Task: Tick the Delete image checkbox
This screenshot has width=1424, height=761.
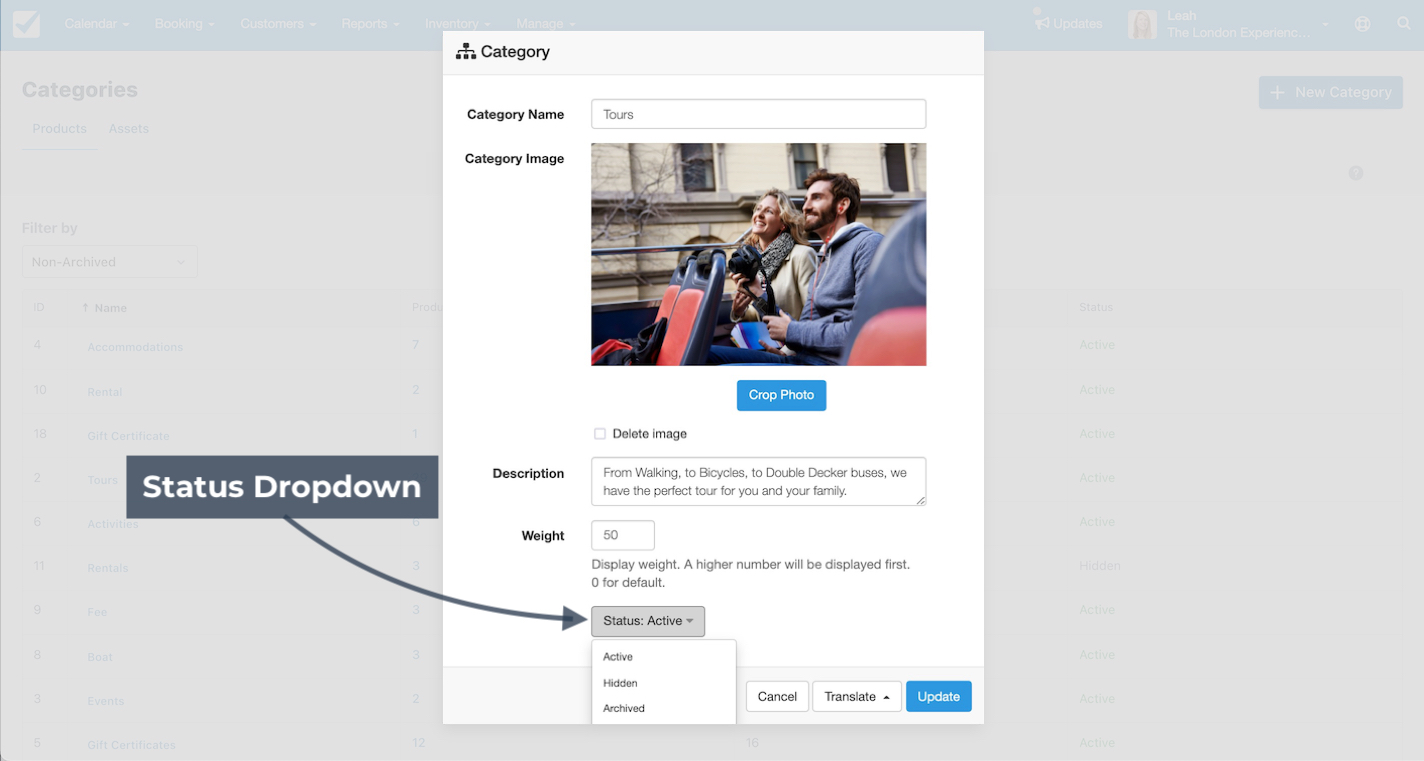Action: pyautogui.click(x=600, y=434)
